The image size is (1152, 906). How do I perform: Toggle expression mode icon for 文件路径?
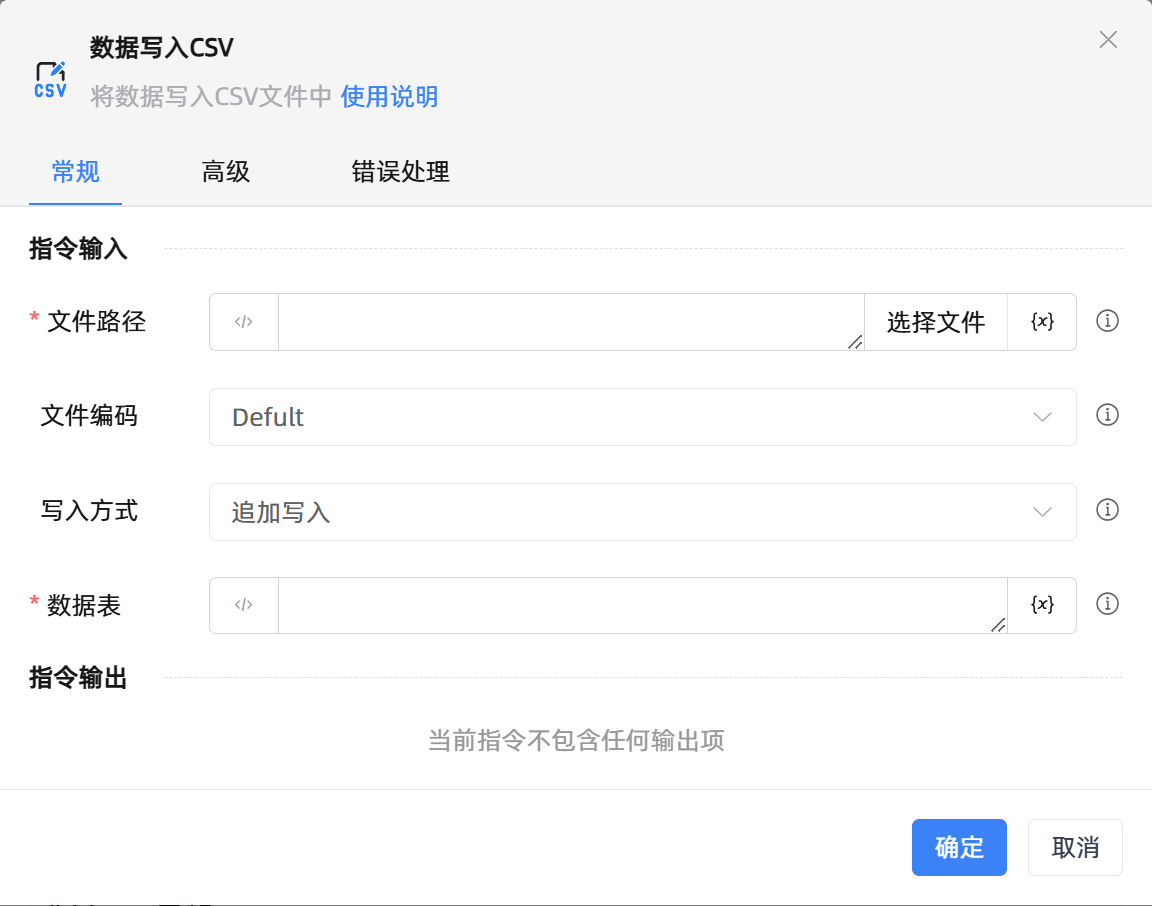244,322
